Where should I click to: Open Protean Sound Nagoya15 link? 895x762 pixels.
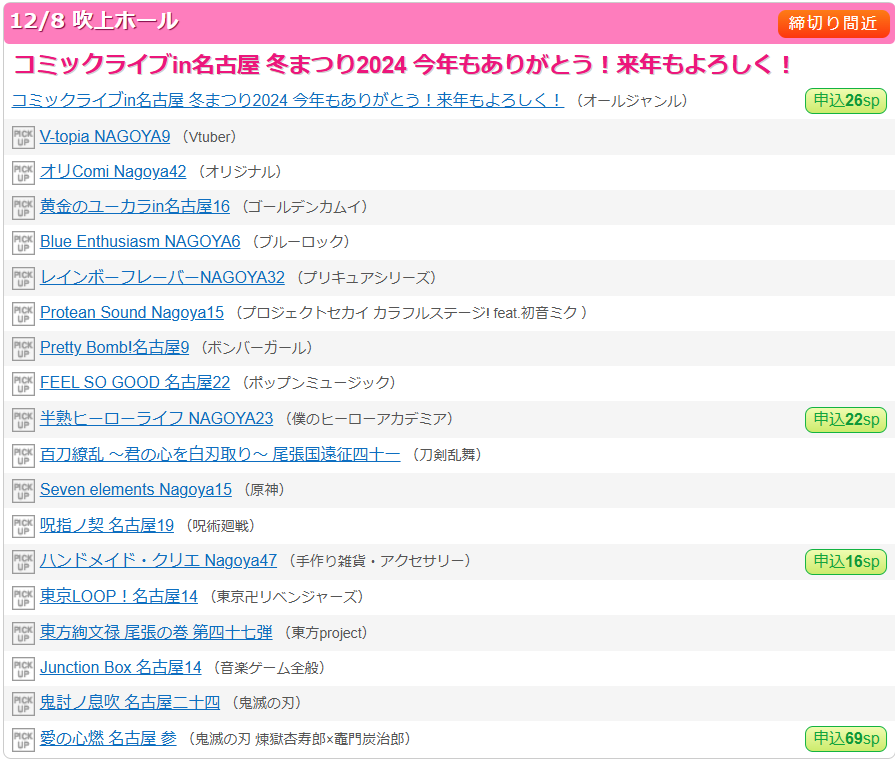click(132, 313)
